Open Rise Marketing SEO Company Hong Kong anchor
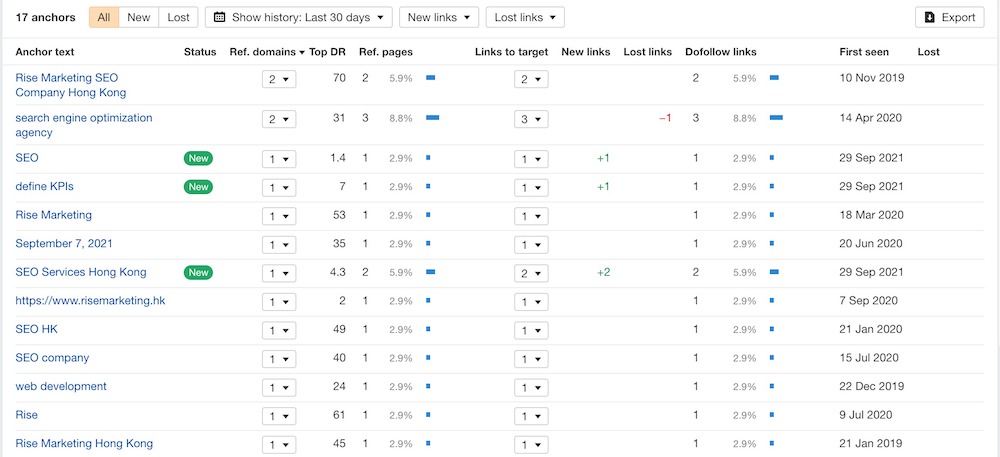1000x457 pixels. (x=71, y=85)
